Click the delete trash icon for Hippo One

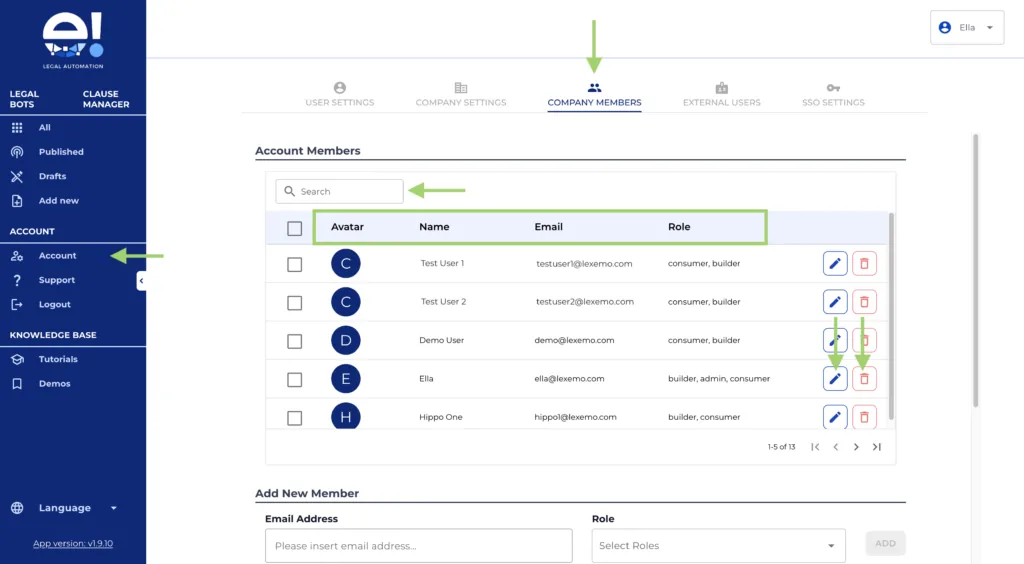[x=864, y=416]
